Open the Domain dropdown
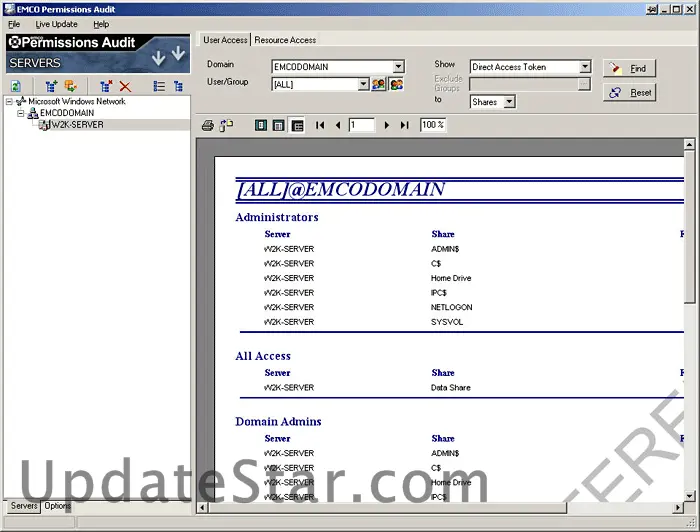The width and height of the screenshot is (700, 532). 398,66
